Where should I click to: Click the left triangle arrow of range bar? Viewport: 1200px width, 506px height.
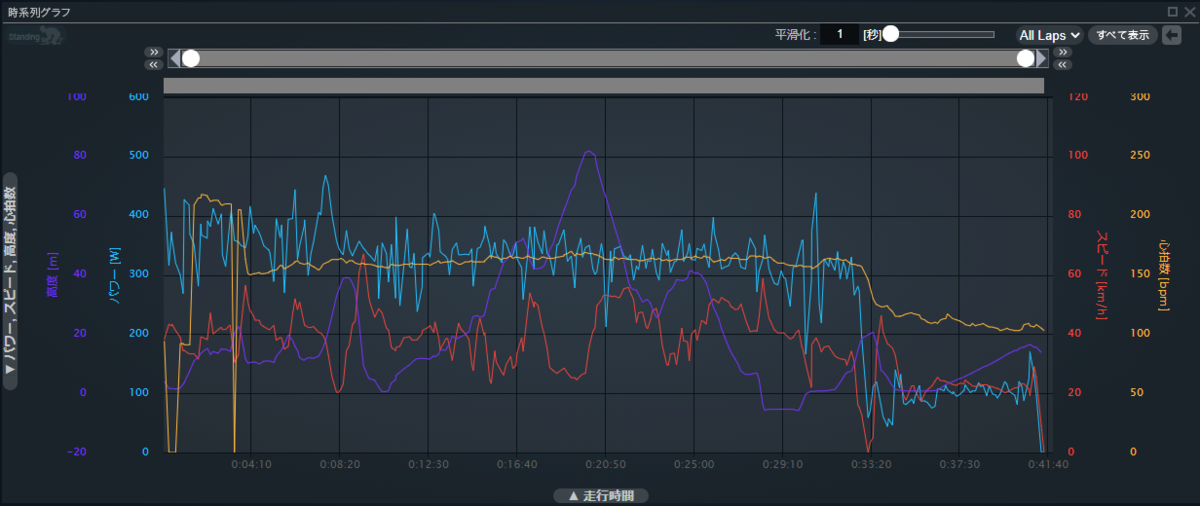tap(174, 59)
